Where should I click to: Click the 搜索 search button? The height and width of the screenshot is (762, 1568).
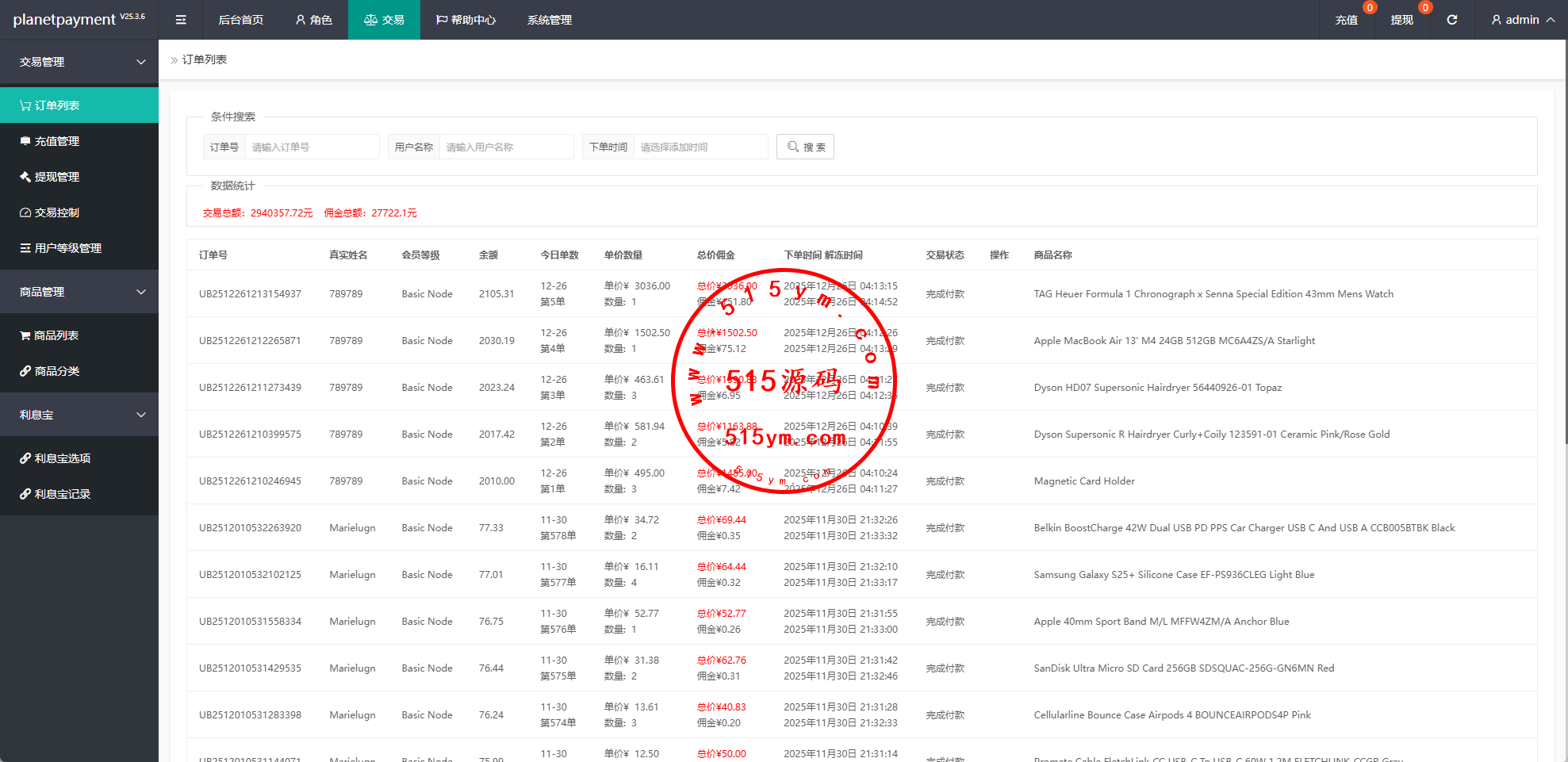[x=805, y=147]
